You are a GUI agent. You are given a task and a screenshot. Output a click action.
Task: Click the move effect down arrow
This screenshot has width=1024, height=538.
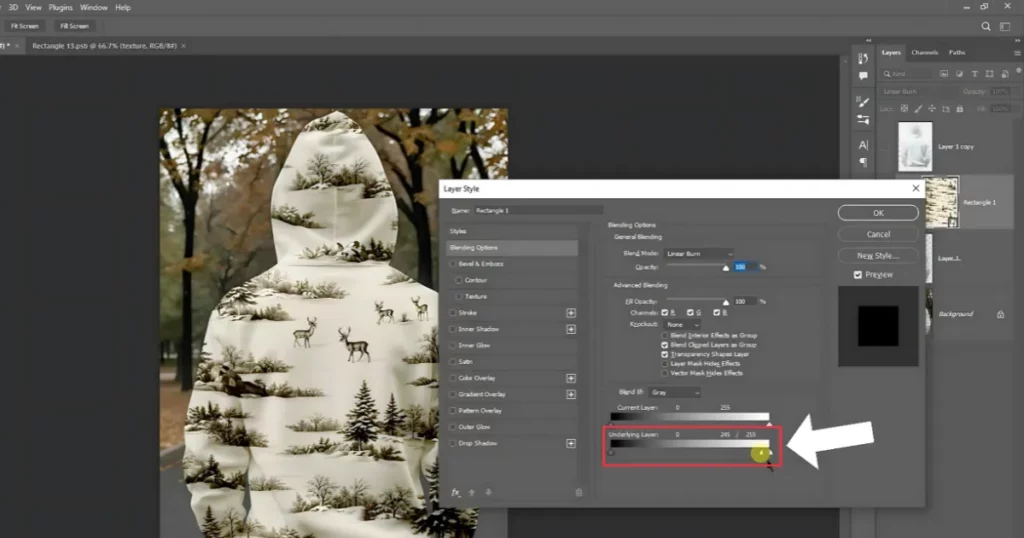tap(488, 492)
